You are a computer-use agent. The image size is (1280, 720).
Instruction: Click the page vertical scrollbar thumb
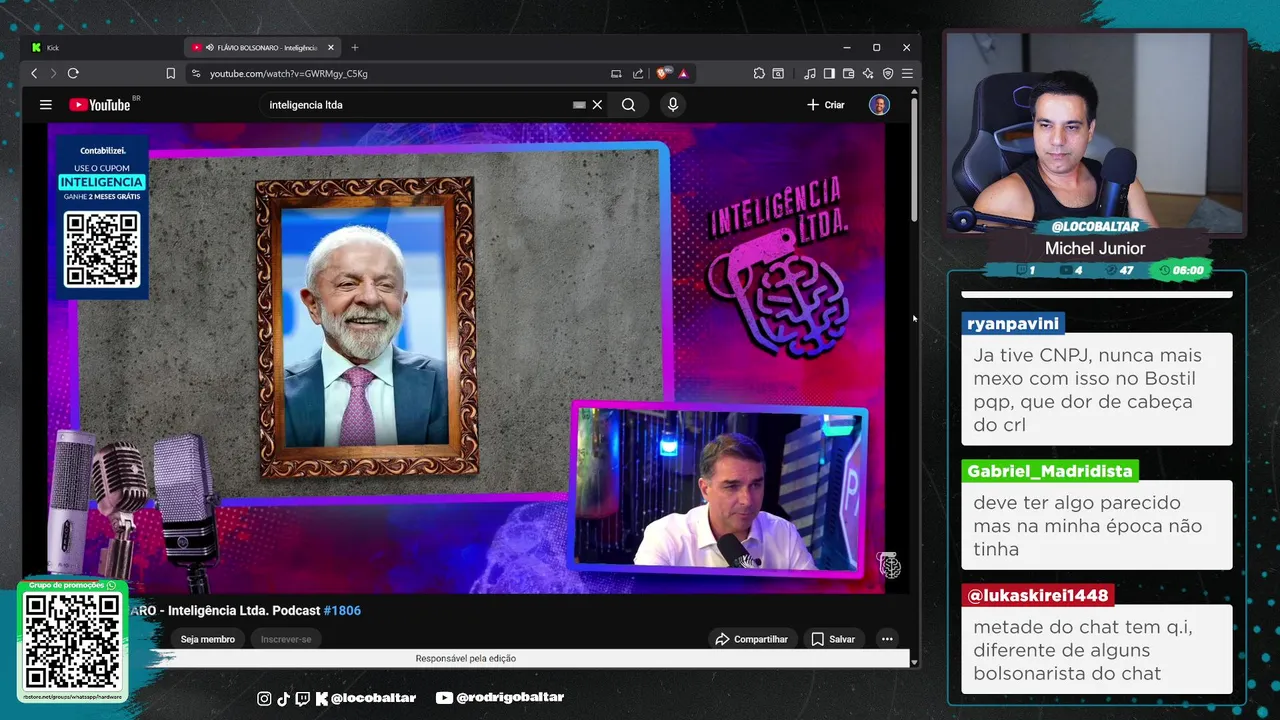tap(914, 160)
